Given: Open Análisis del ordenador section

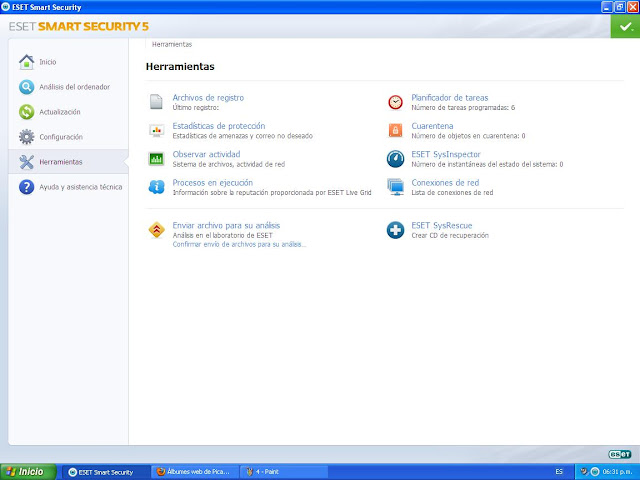Looking at the screenshot, I should tap(74, 87).
